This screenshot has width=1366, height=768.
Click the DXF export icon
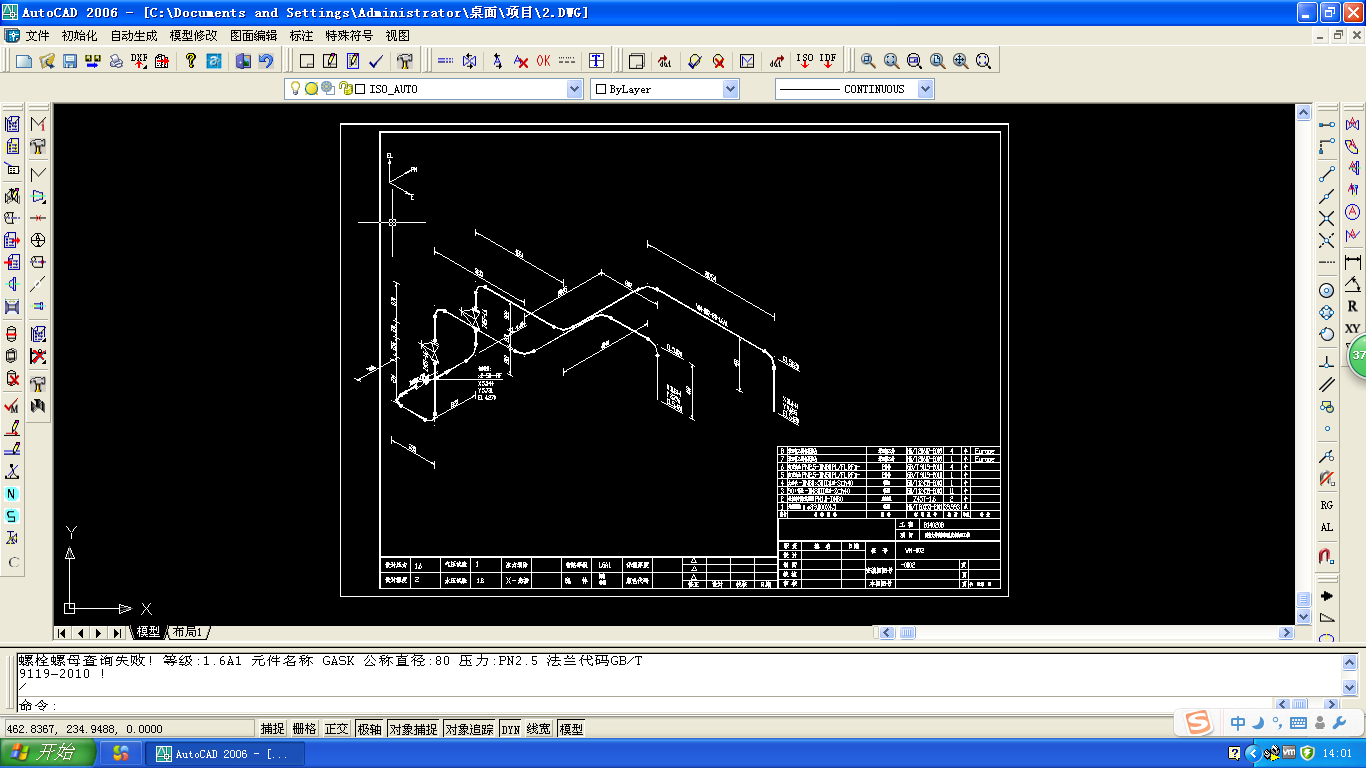139,61
